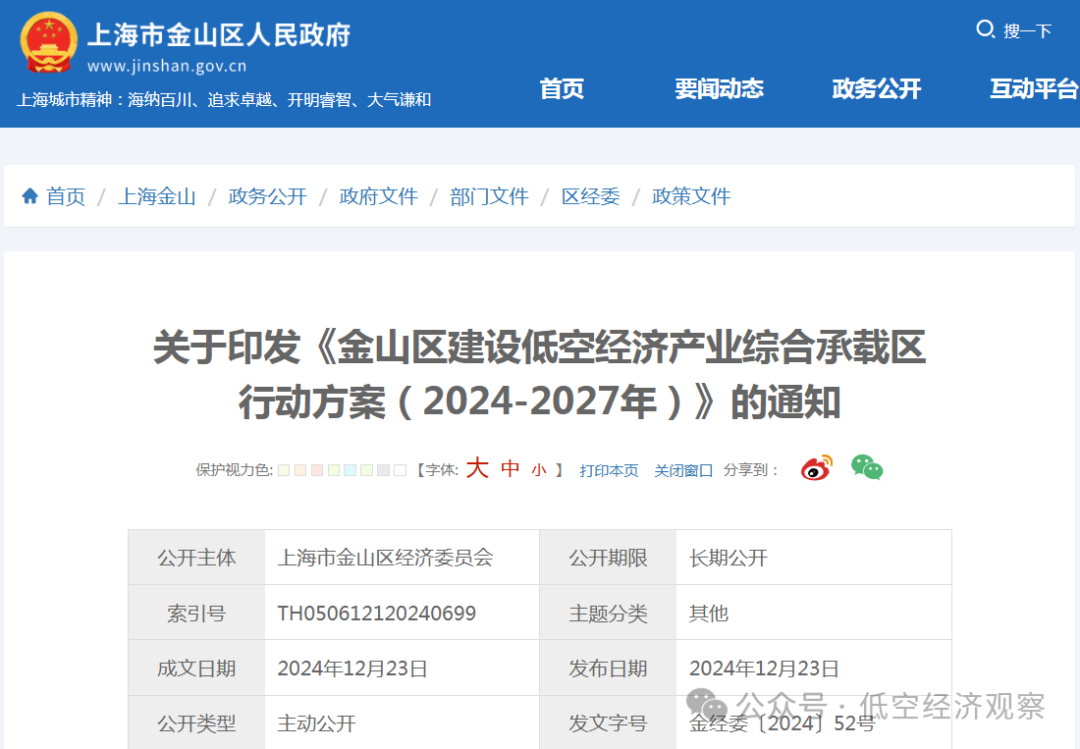This screenshot has width=1080, height=749.
Task: Select peach eye-protection color swatch
Action: point(300,470)
